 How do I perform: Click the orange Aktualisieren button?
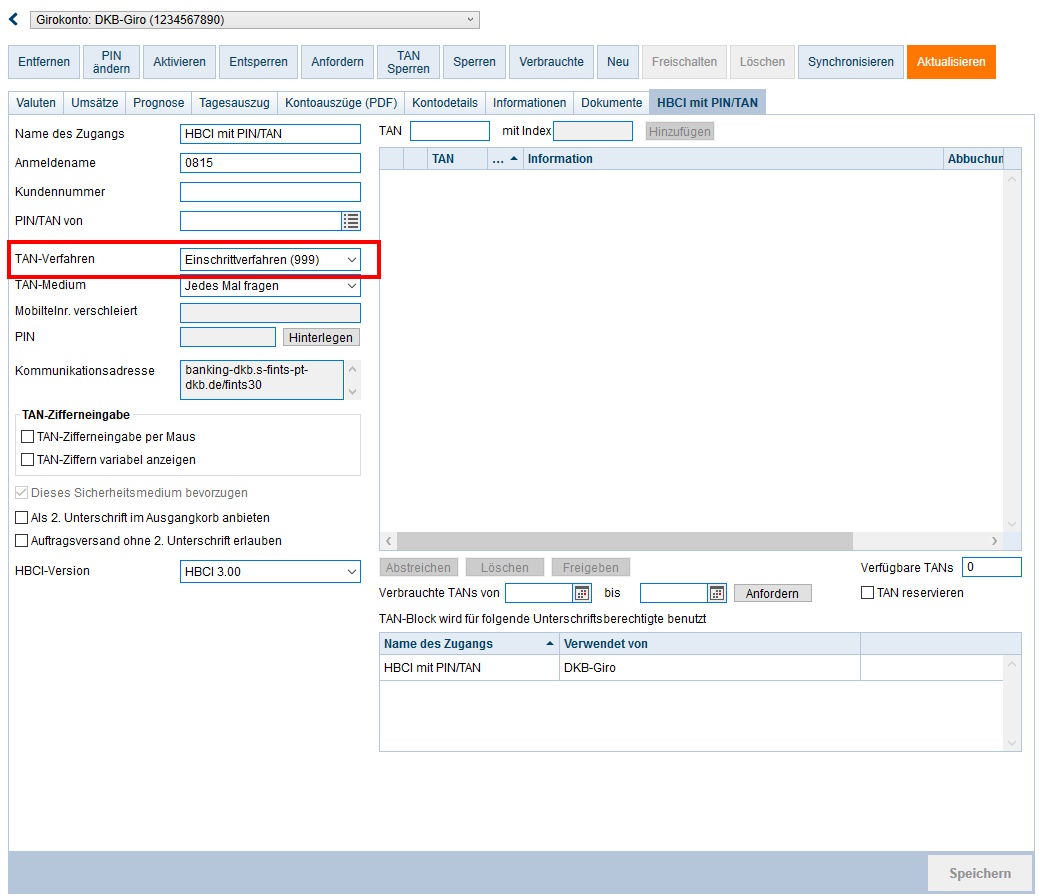(950, 62)
